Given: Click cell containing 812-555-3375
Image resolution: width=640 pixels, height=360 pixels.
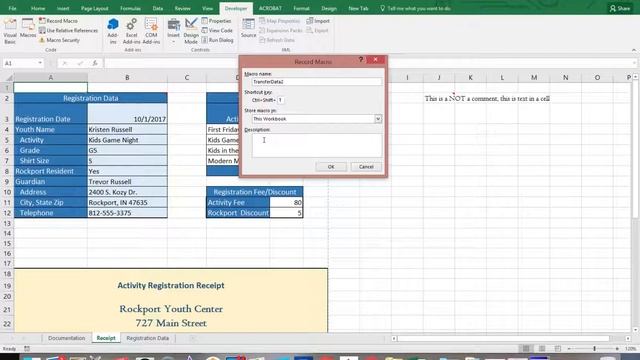Looking at the screenshot, I should point(127,213).
